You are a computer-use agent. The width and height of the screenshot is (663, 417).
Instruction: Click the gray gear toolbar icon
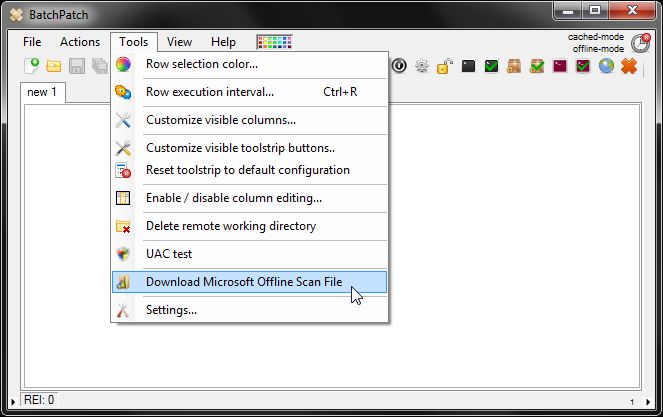pyautogui.click(x=422, y=66)
